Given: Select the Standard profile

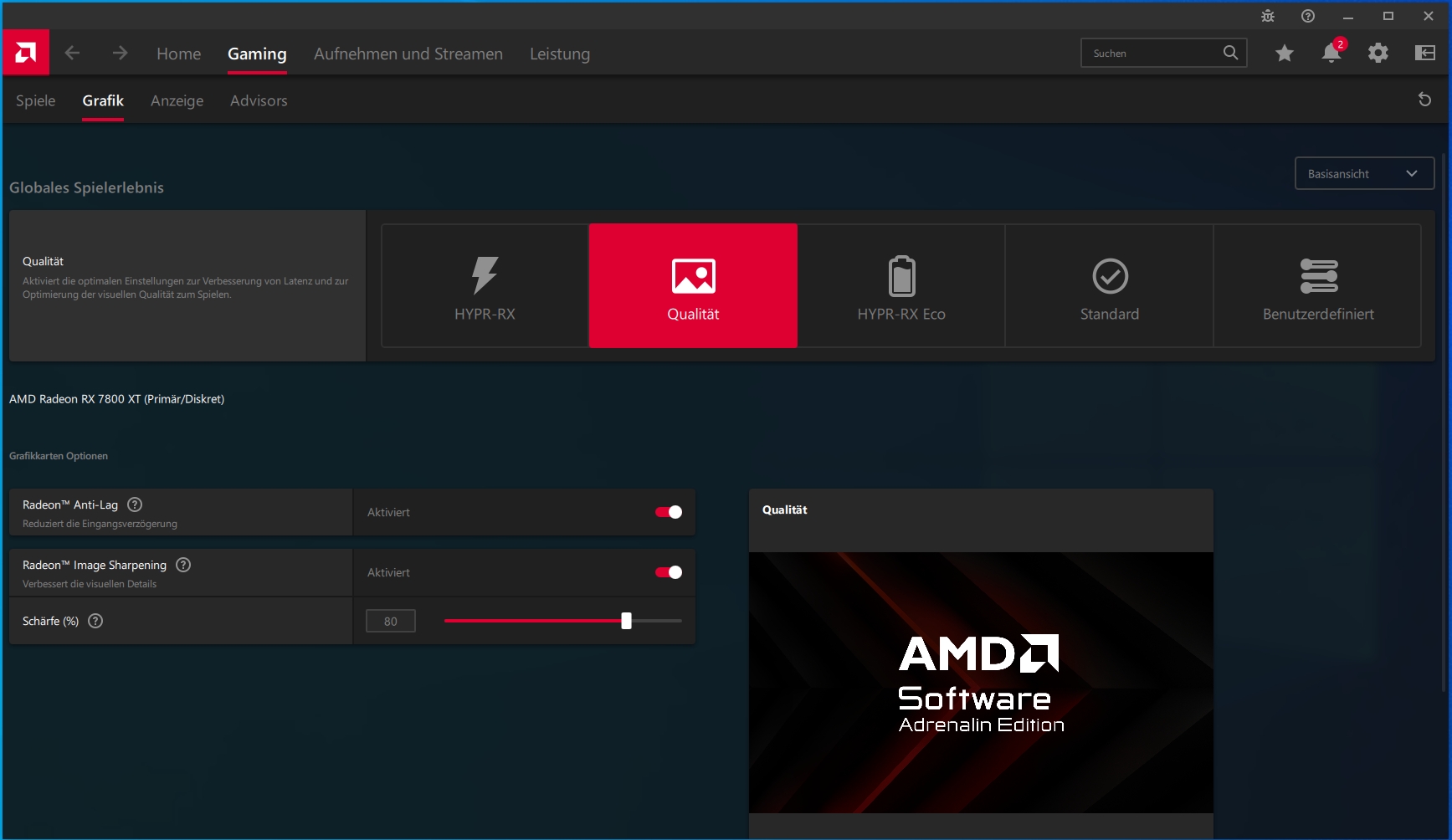Looking at the screenshot, I should (1110, 285).
